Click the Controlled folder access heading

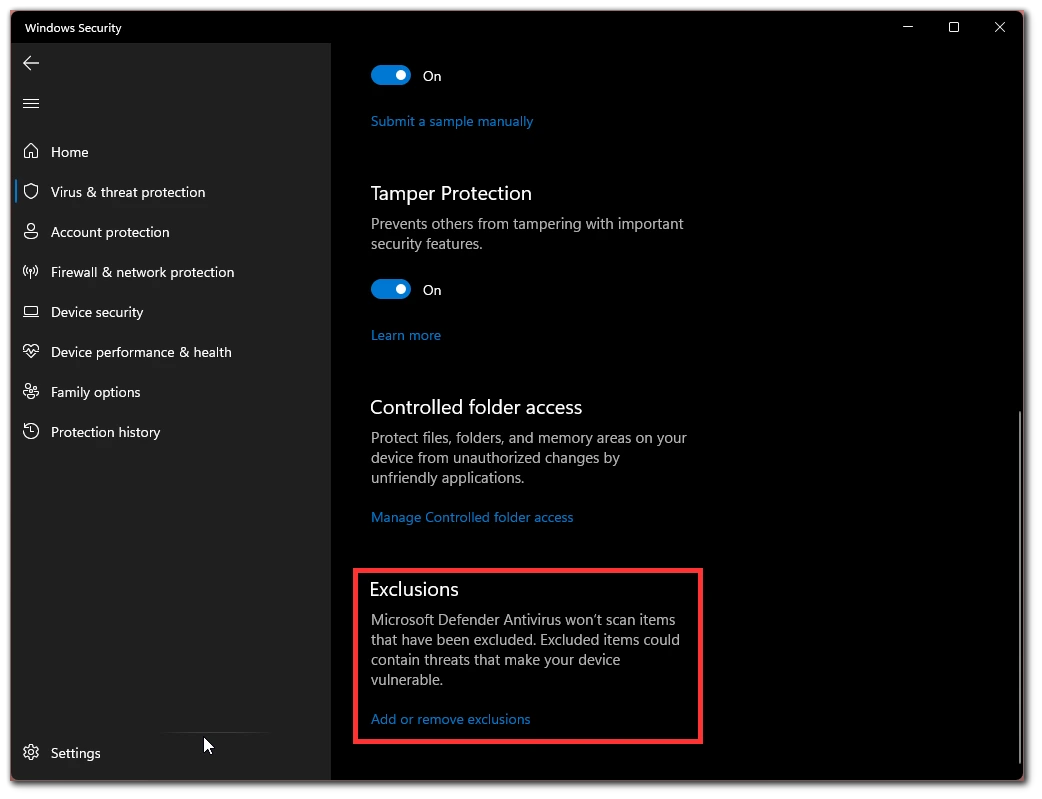coord(476,407)
